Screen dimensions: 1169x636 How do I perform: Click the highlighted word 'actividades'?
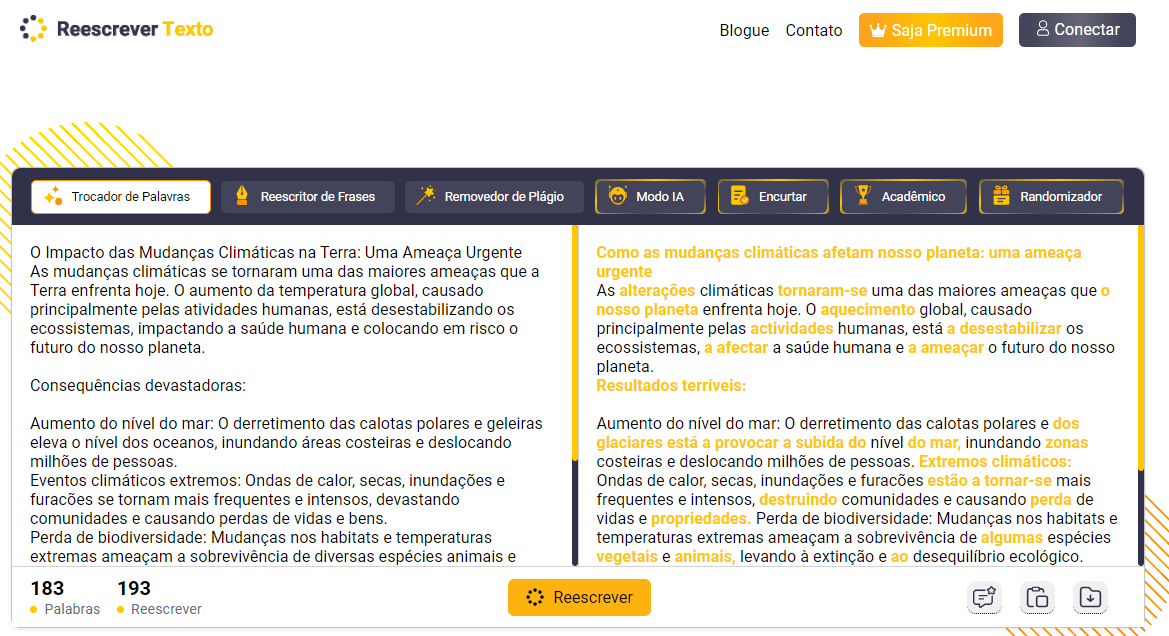[792, 329]
